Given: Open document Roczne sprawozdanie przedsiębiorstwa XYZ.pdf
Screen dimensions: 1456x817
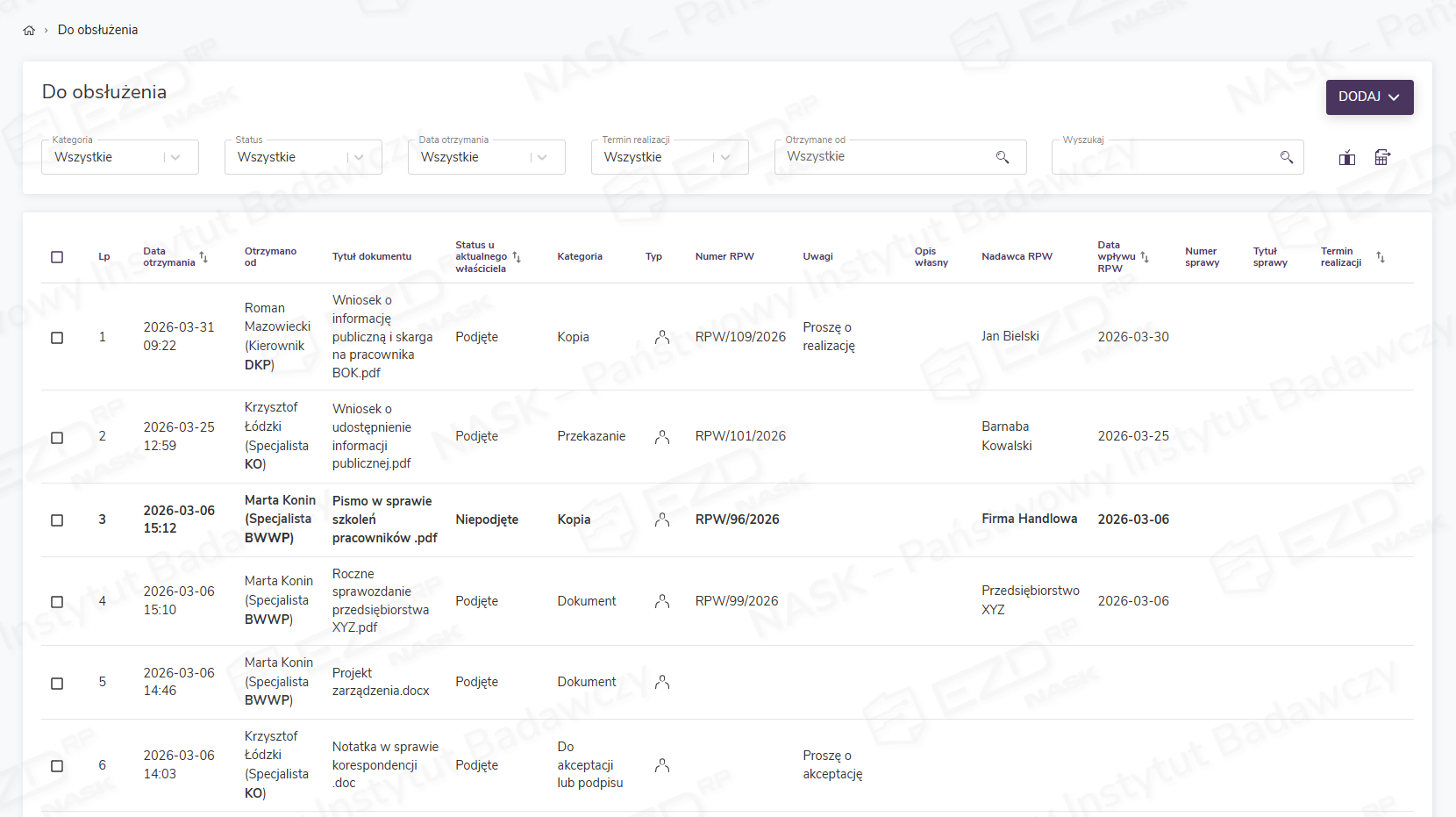Looking at the screenshot, I should pos(380,600).
